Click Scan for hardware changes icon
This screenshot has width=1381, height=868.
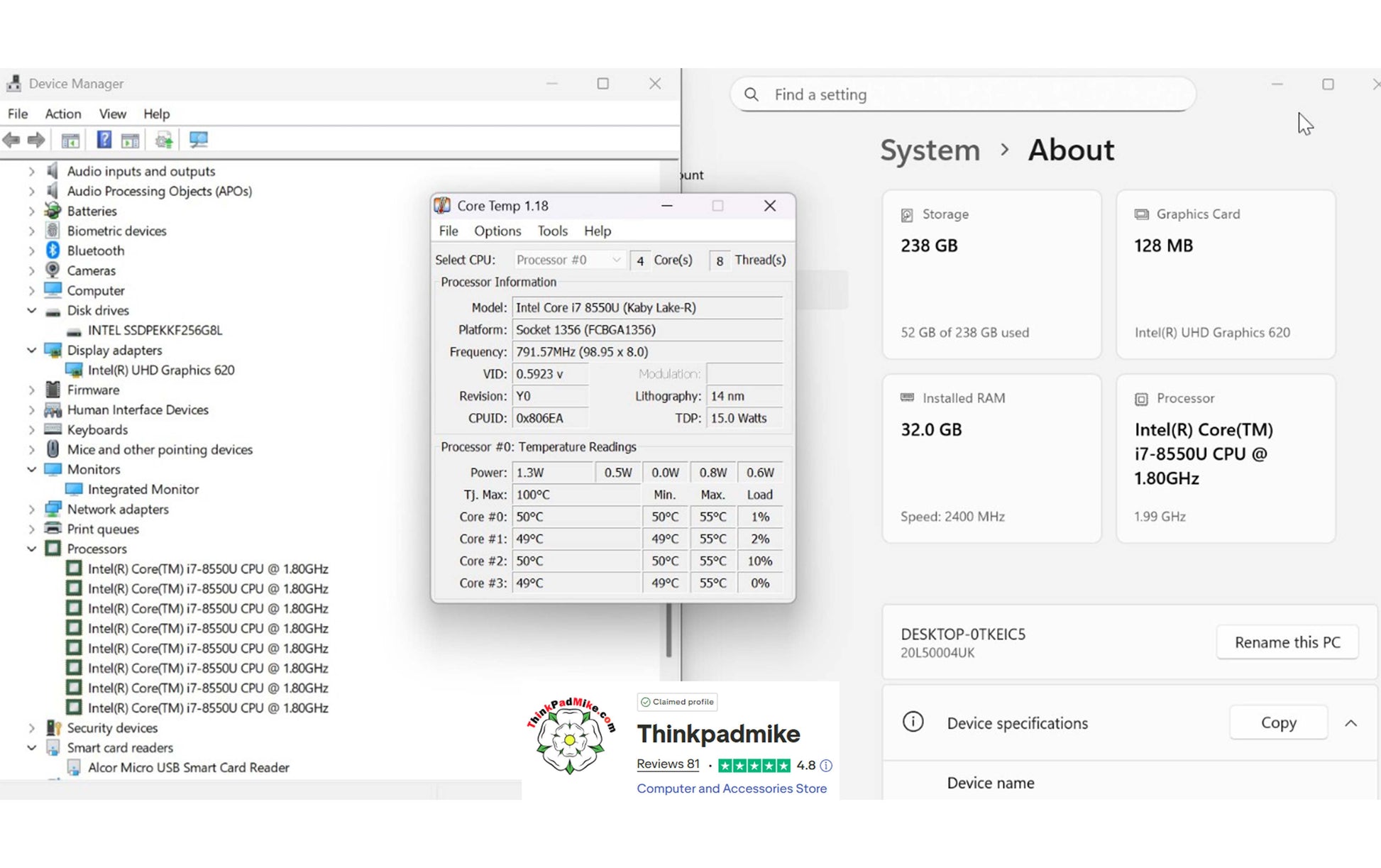[198, 140]
